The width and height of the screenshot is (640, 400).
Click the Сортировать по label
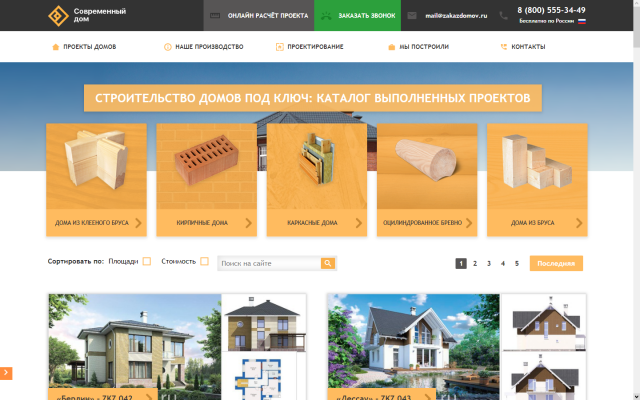point(76,261)
